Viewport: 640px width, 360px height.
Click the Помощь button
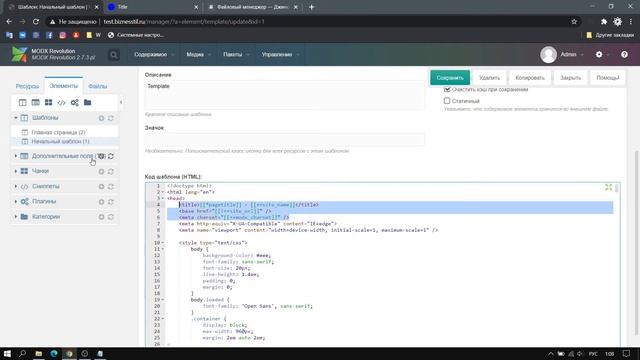click(x=607, y=78)
